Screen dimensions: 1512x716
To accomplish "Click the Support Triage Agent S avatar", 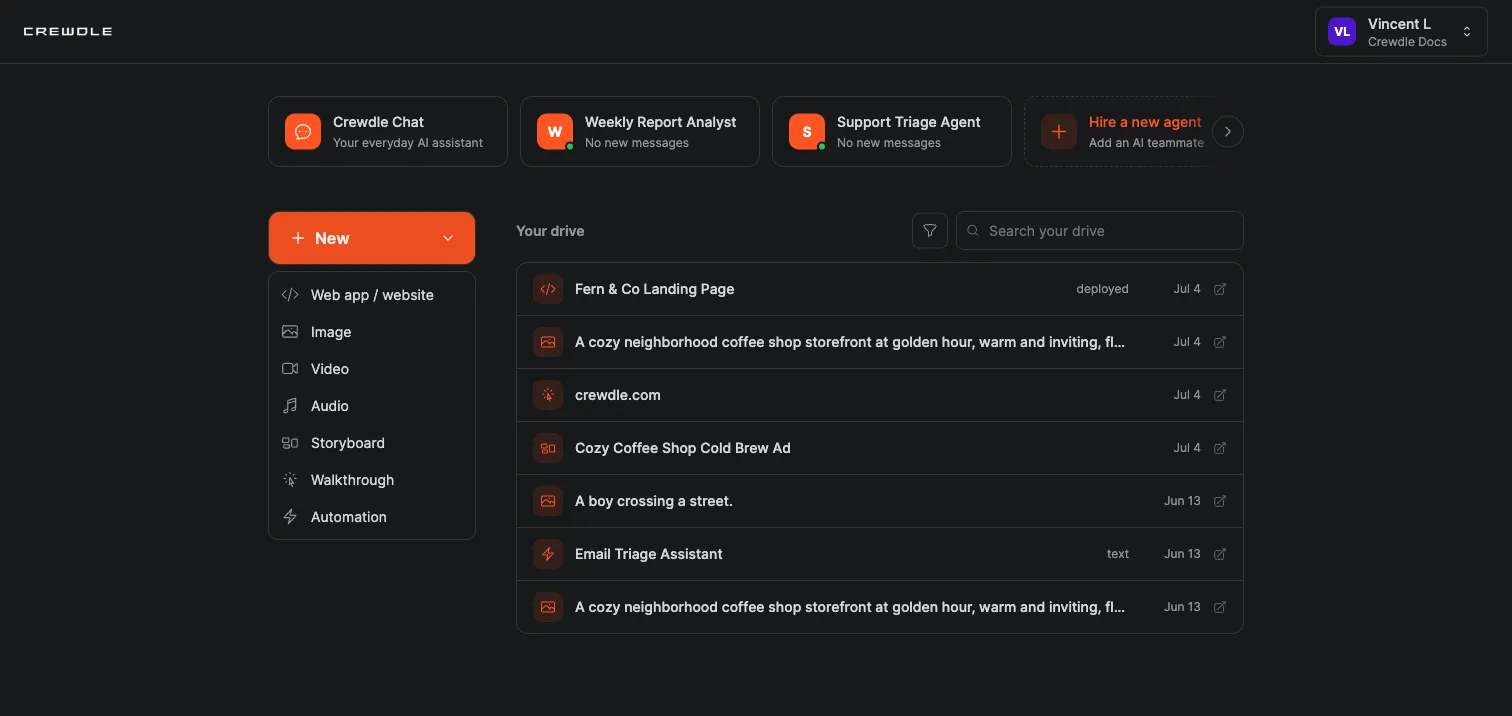I will tap(807, 131).
